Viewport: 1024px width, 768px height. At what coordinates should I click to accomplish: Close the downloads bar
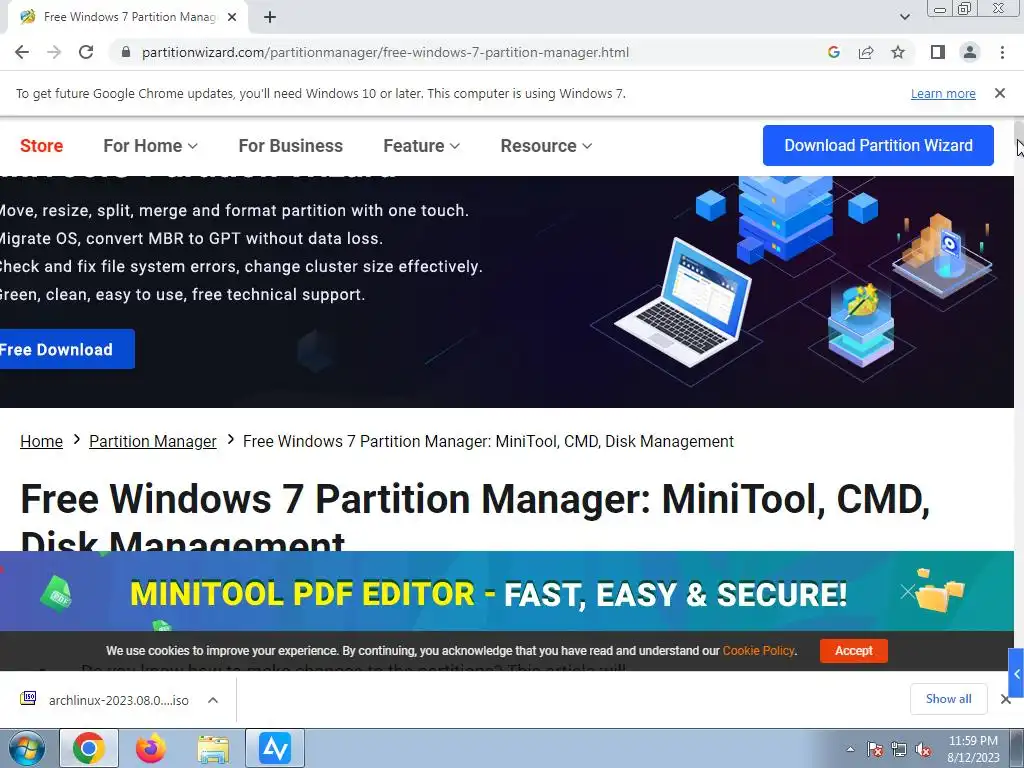[x=1006, y=699]
